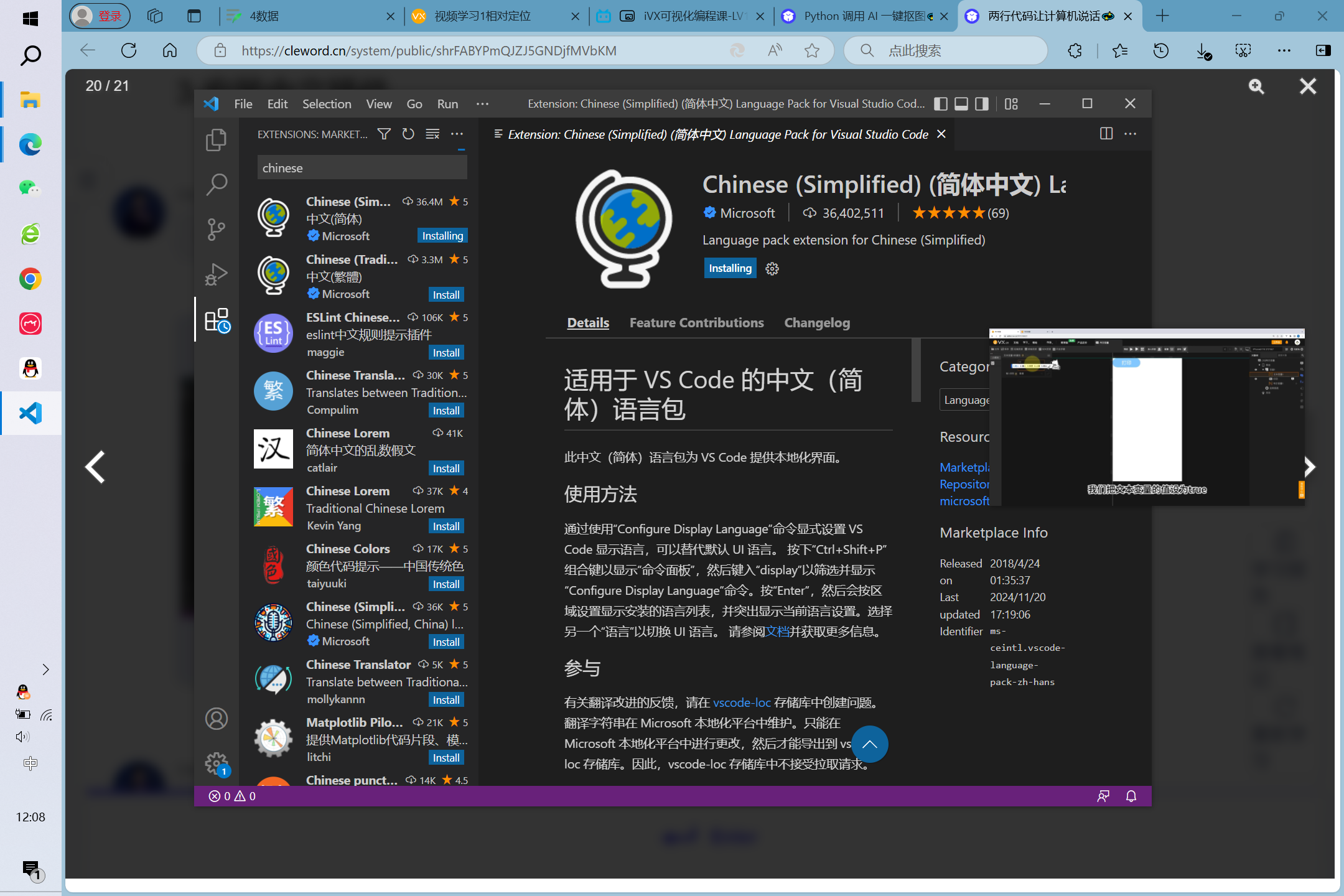Open the Source Control view in activity bar
The height and width of the screenshot is (896, 1344).
point(216,229)
